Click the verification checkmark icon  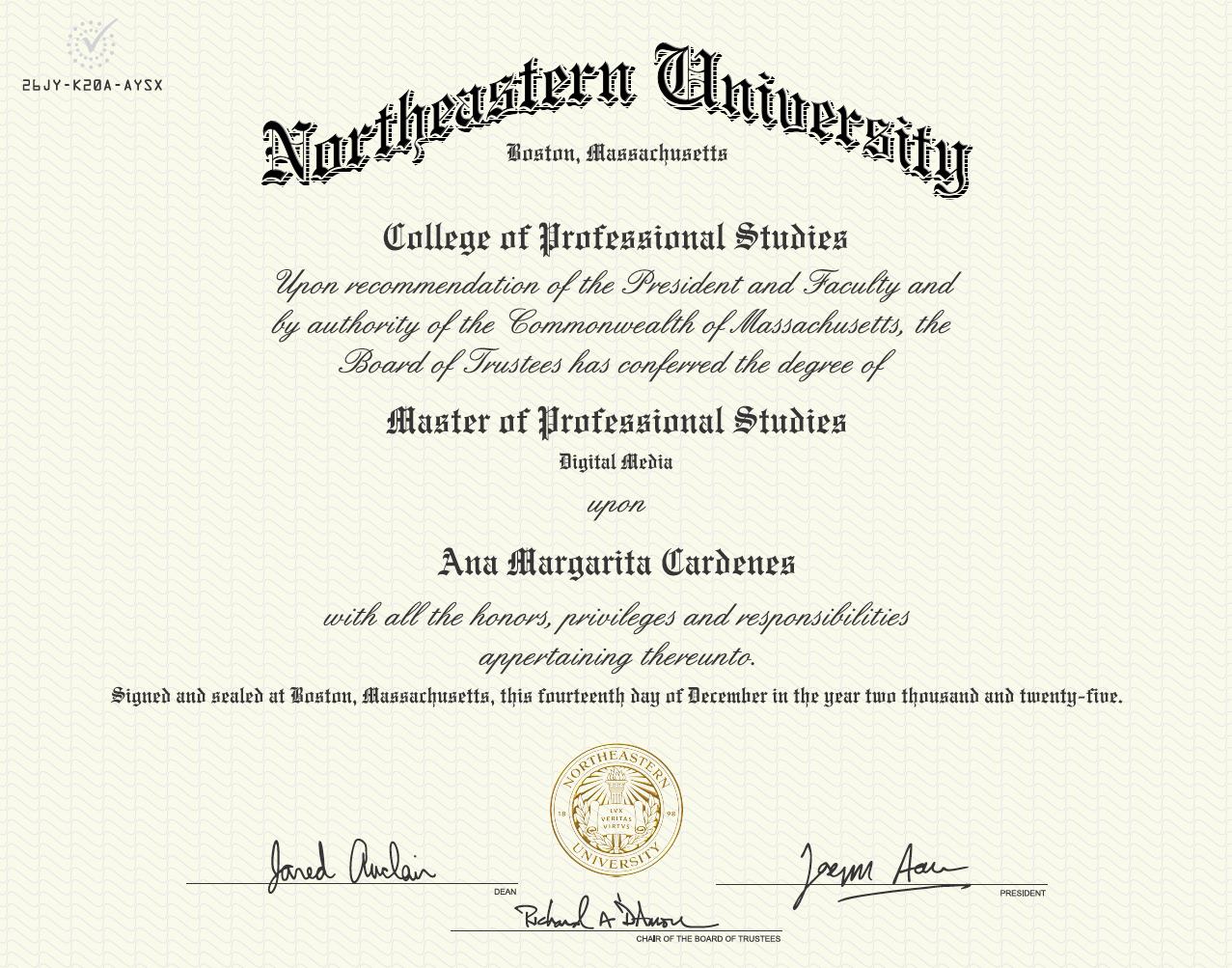(92, 43)
